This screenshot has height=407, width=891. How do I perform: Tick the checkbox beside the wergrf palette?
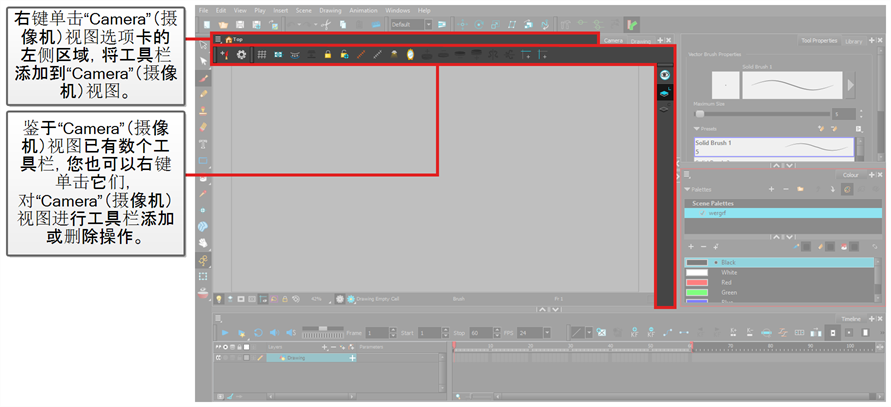tap(702, 213)
